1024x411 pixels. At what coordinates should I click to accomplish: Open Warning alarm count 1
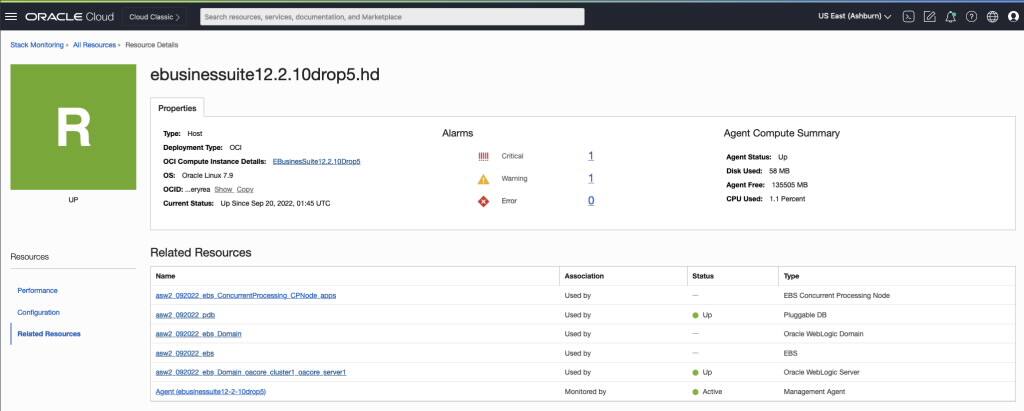(590, 178)
